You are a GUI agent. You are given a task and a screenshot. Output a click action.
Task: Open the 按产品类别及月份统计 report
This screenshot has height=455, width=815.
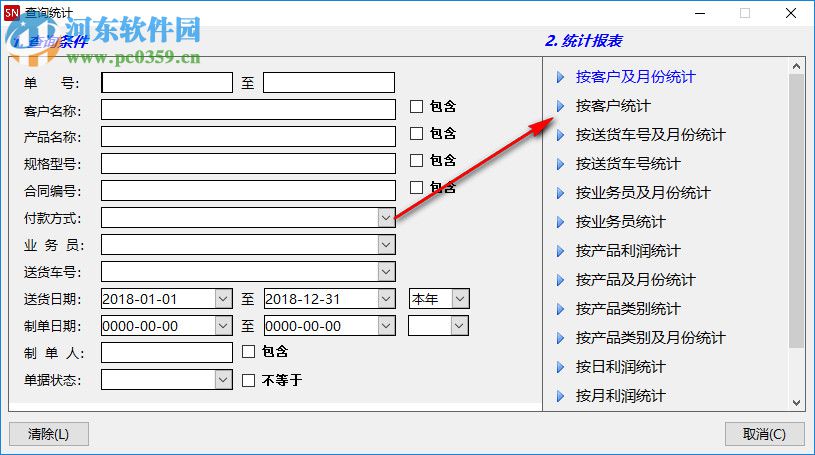coord(650,338)
